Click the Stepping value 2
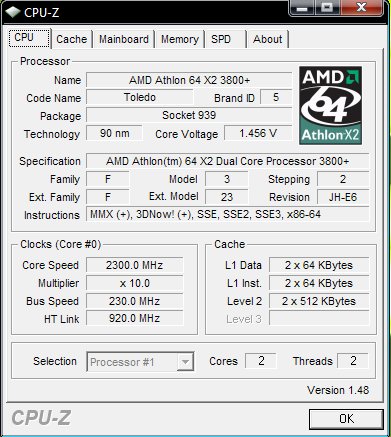The width and height of the screenshot is (391, 437). (x=343, y=179)
